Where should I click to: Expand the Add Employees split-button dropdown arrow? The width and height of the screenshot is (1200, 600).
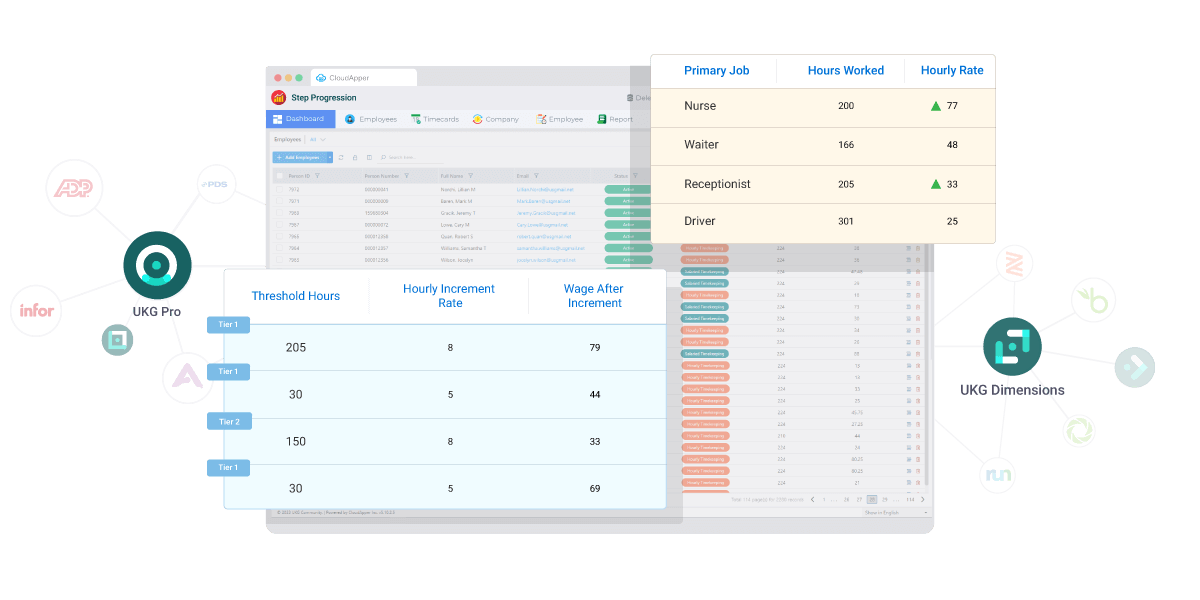[330, 157]
